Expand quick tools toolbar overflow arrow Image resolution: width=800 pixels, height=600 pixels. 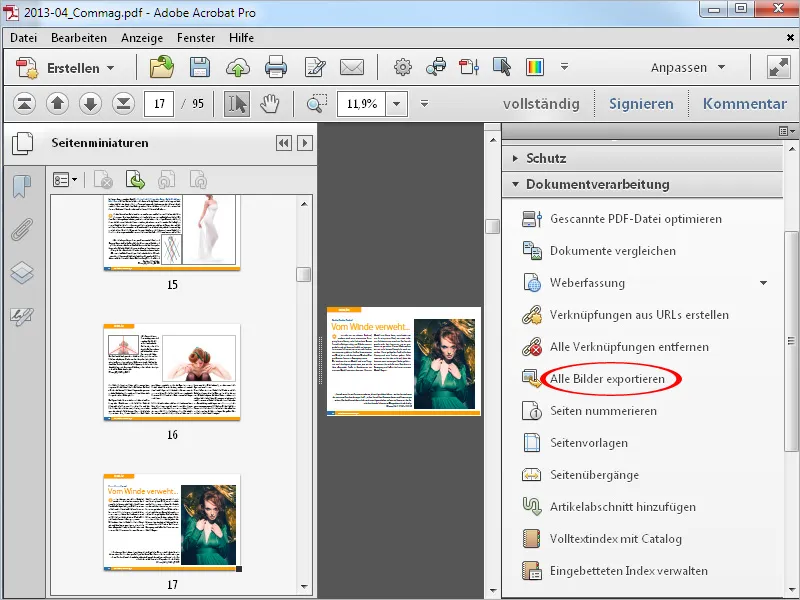[x=564, y=67]
